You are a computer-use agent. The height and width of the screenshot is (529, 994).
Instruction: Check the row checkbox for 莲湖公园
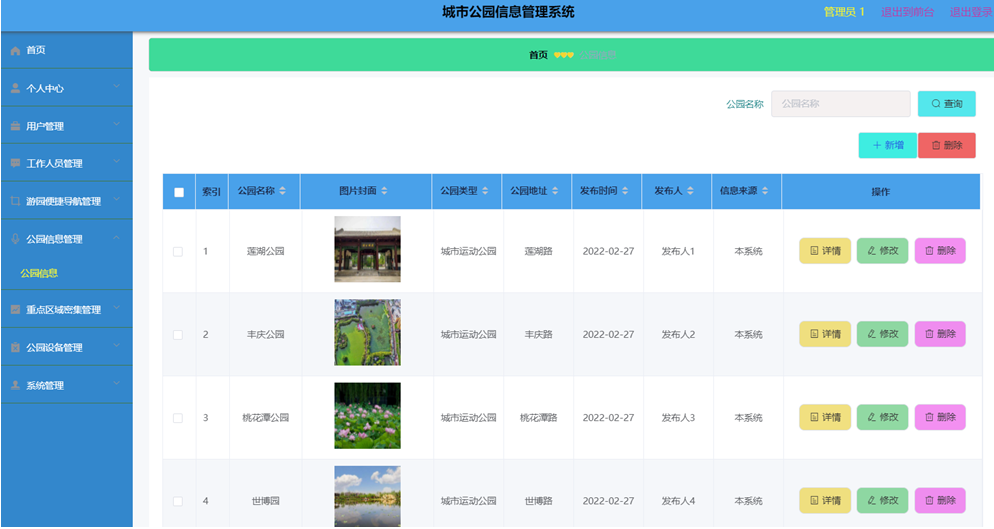point(178,252)
